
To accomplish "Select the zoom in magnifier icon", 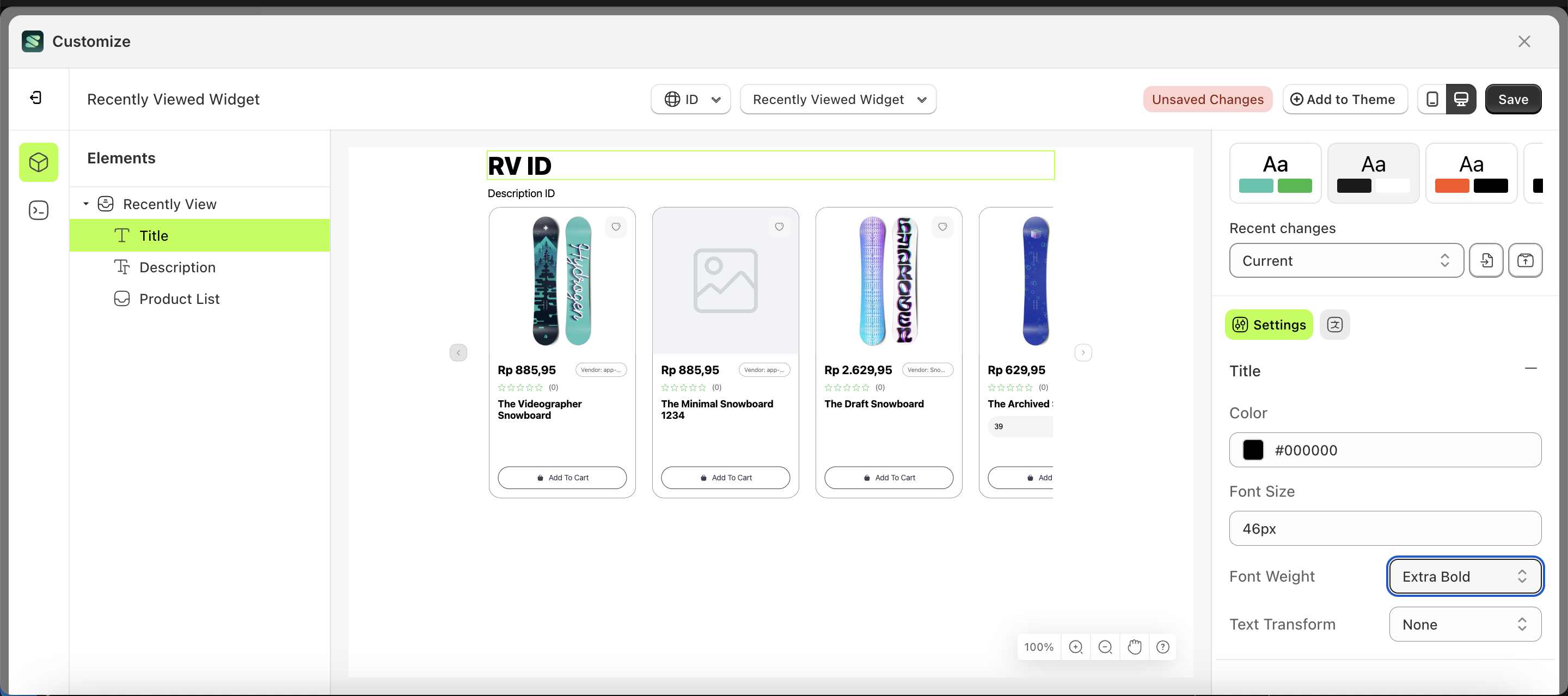I will tap(1076, 646).
